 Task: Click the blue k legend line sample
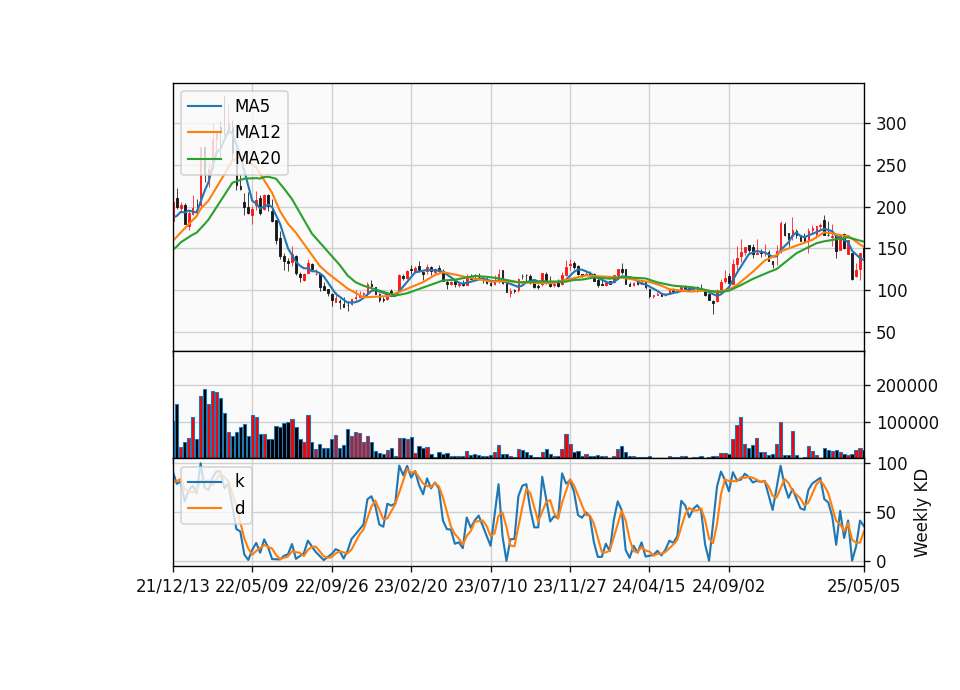pyautogui.click(x=204, y=482)
